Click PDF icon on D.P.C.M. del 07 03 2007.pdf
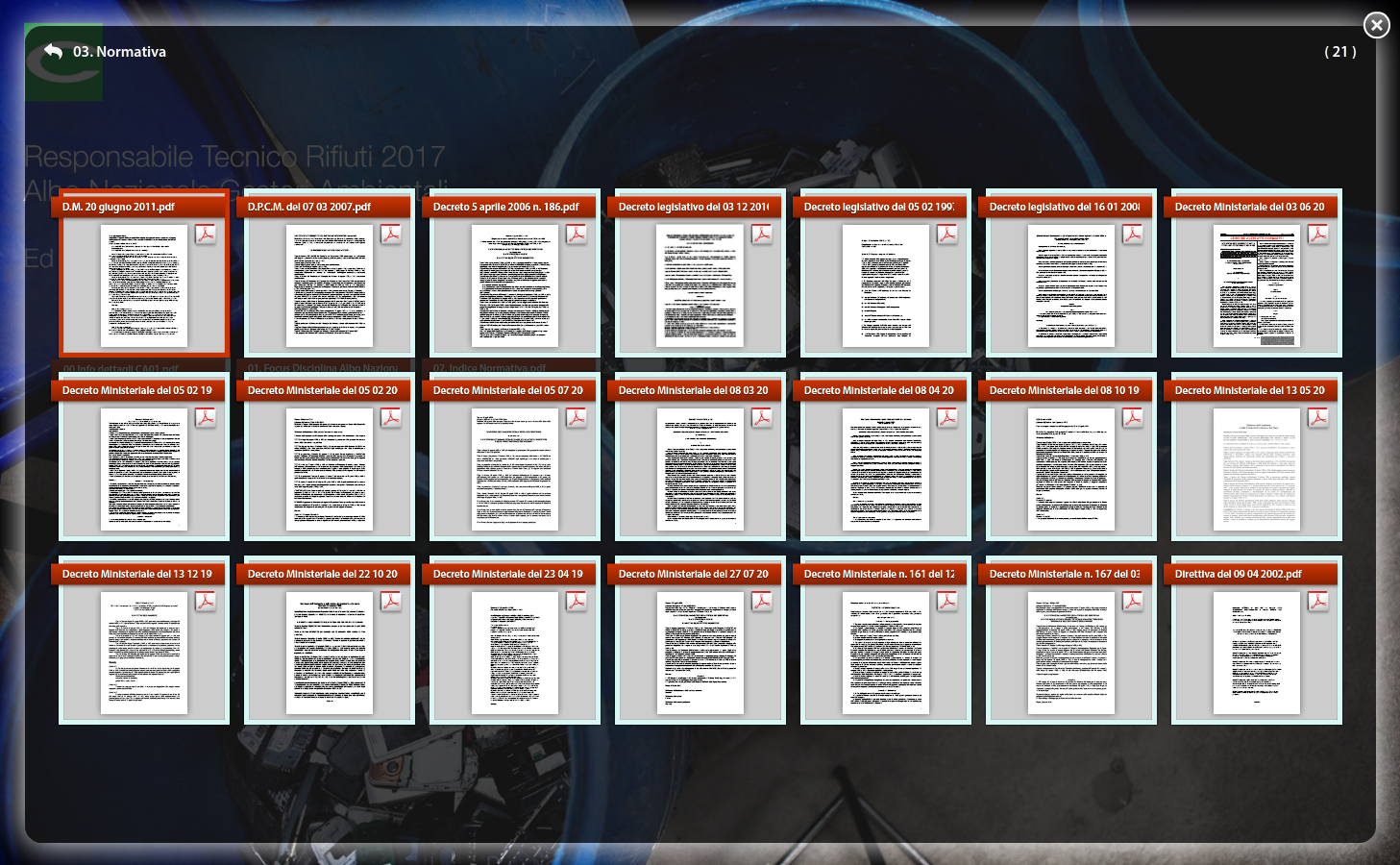Screen dimensions: 1400x865 point(391,235)
